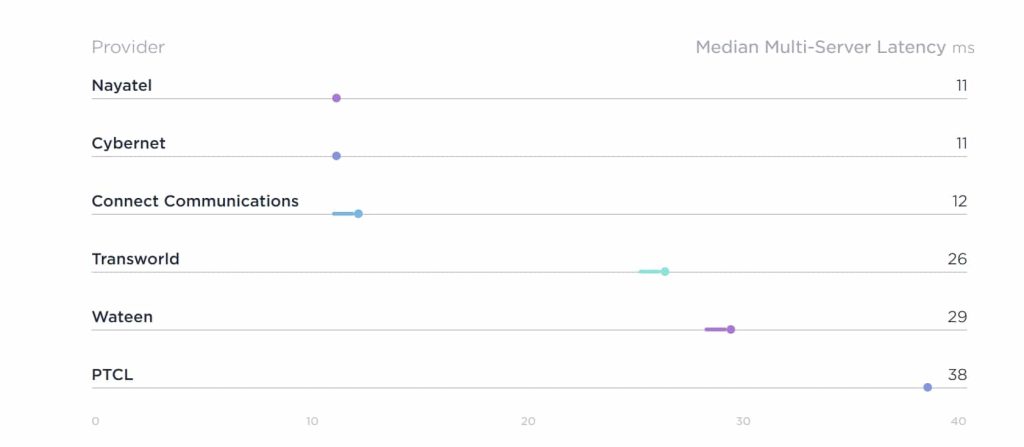Select the Connect Communications provider name

click(x=195, y=201)
